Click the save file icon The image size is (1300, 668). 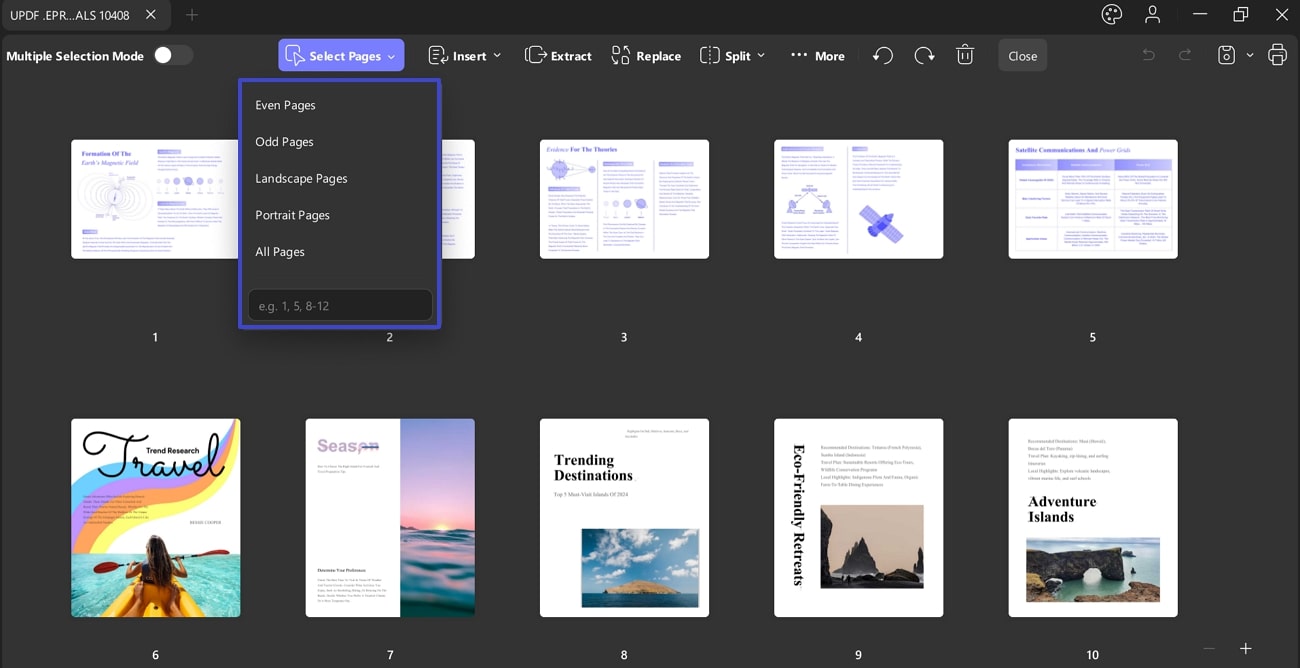[x=1227, y=56]
